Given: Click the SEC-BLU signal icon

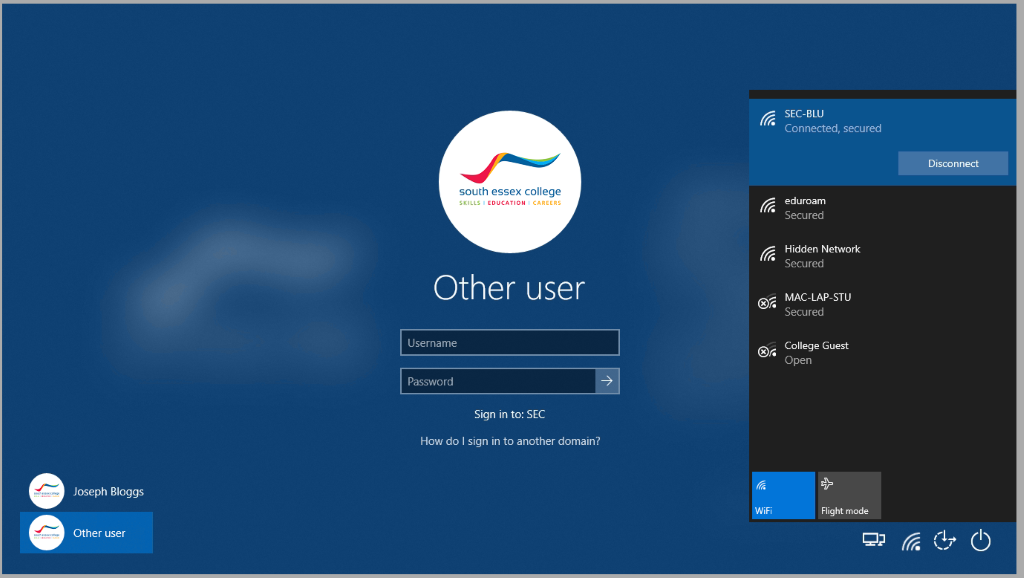Looking at the screenshot, I should [x=767, y=118].
